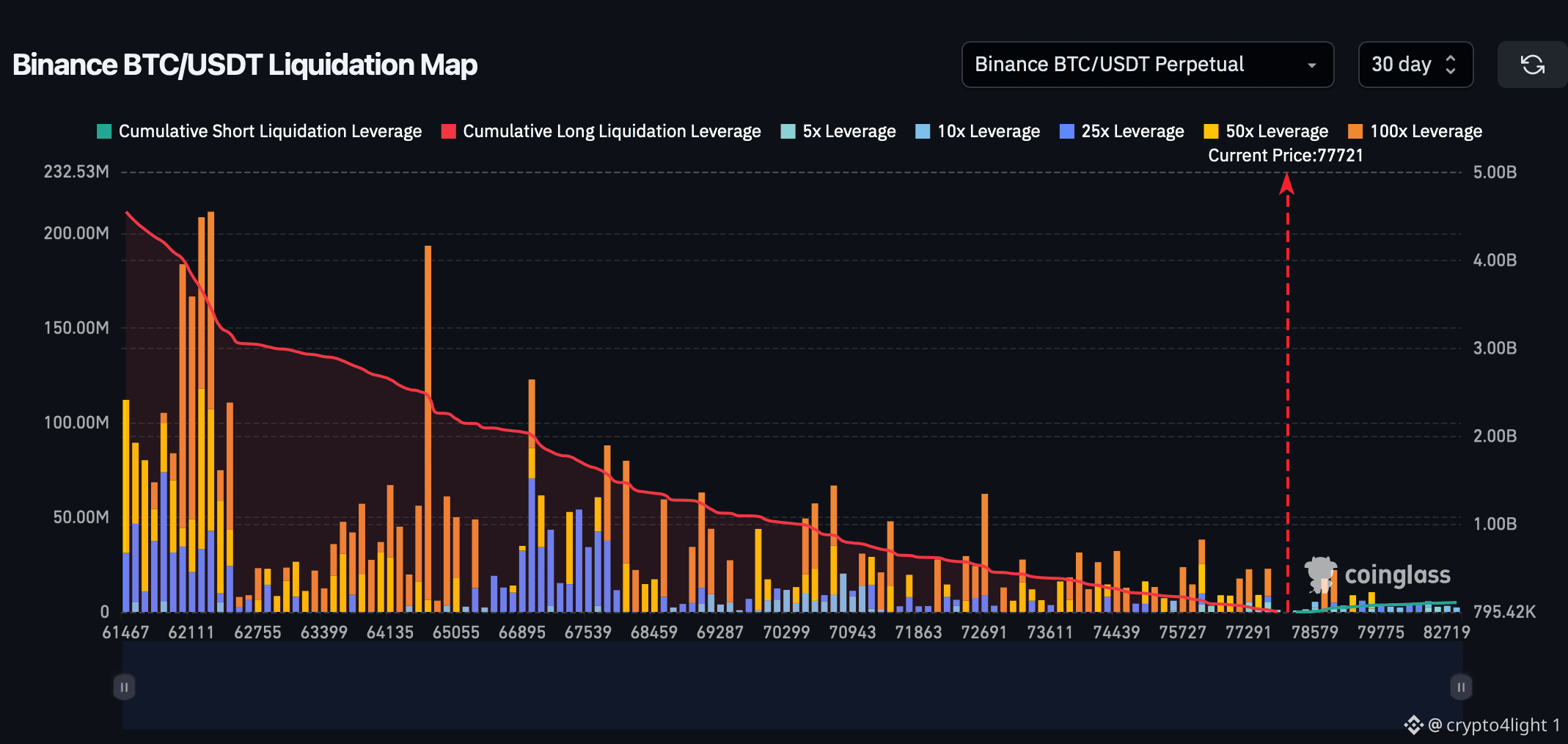This screenshot has width=1568, height=744.
Task: Click the refresh chart icon button
Action: click(x=1532, y=65)
